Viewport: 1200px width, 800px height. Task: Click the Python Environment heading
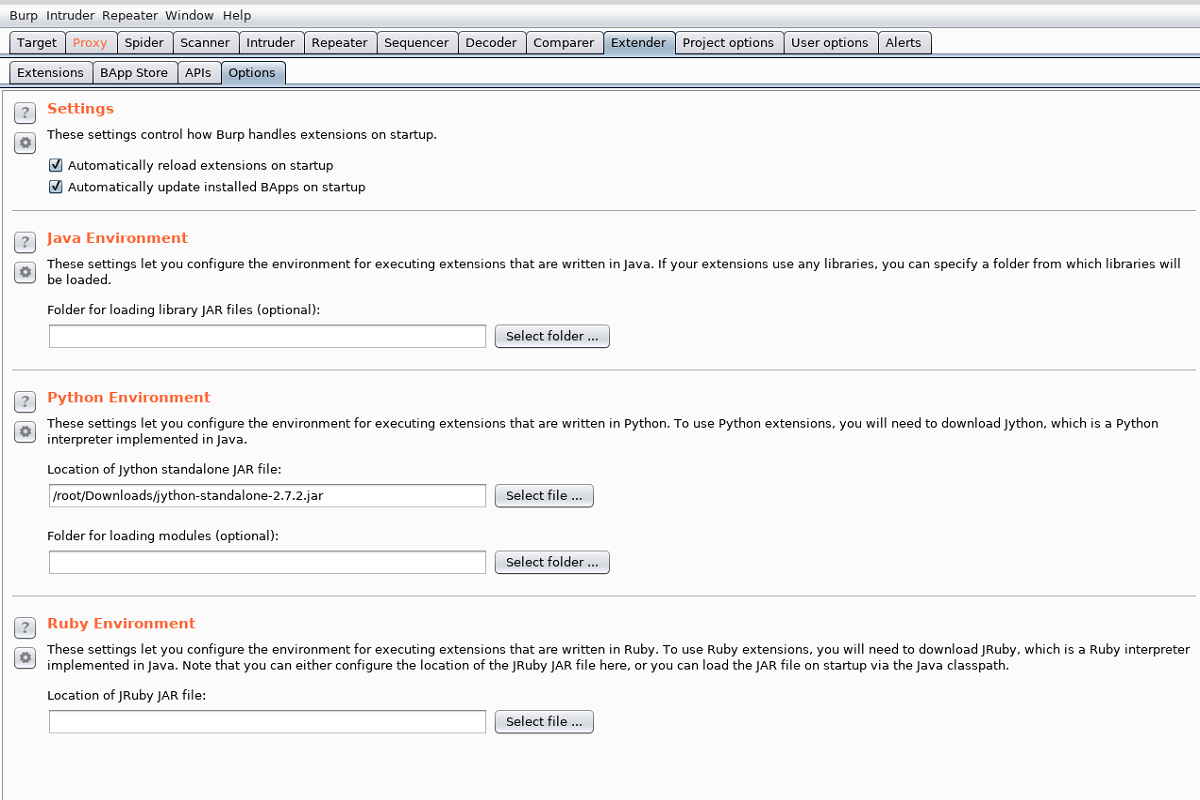(x=129, y=397)
